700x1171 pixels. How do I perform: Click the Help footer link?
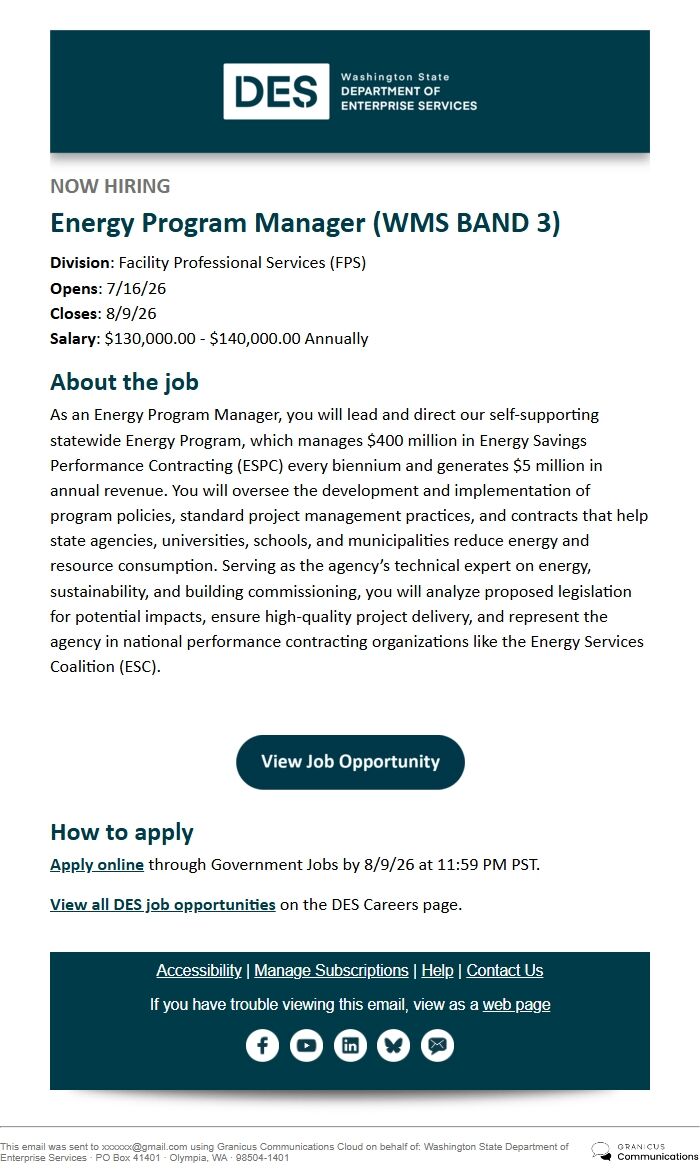click(x=437, y=970)
